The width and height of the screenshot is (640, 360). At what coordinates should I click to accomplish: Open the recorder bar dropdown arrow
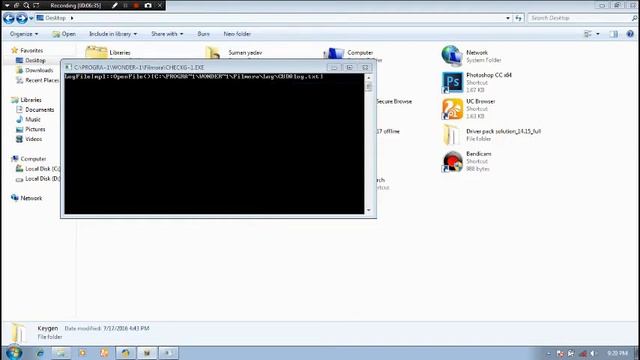(7, 5)
